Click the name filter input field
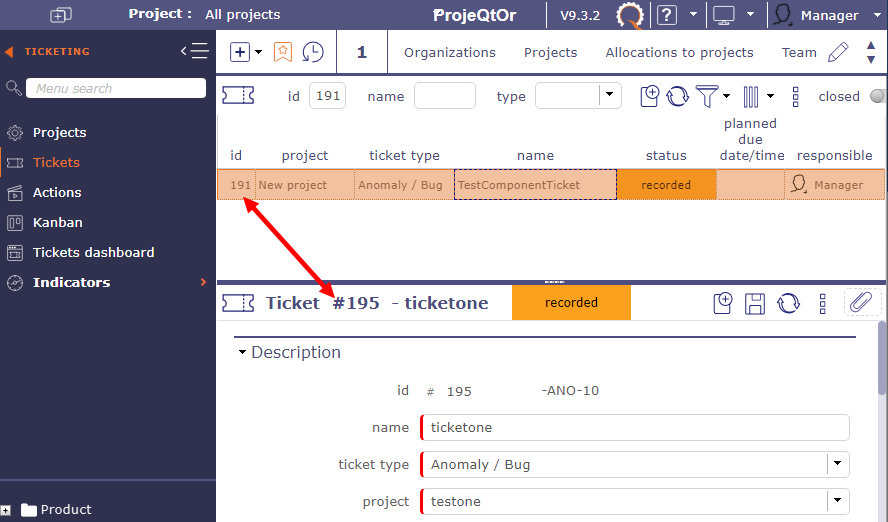 coord(444,96)
